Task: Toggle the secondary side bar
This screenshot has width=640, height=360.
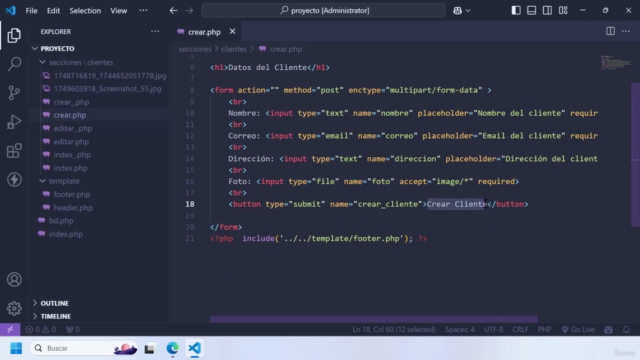Action: [x=547, y=11]
